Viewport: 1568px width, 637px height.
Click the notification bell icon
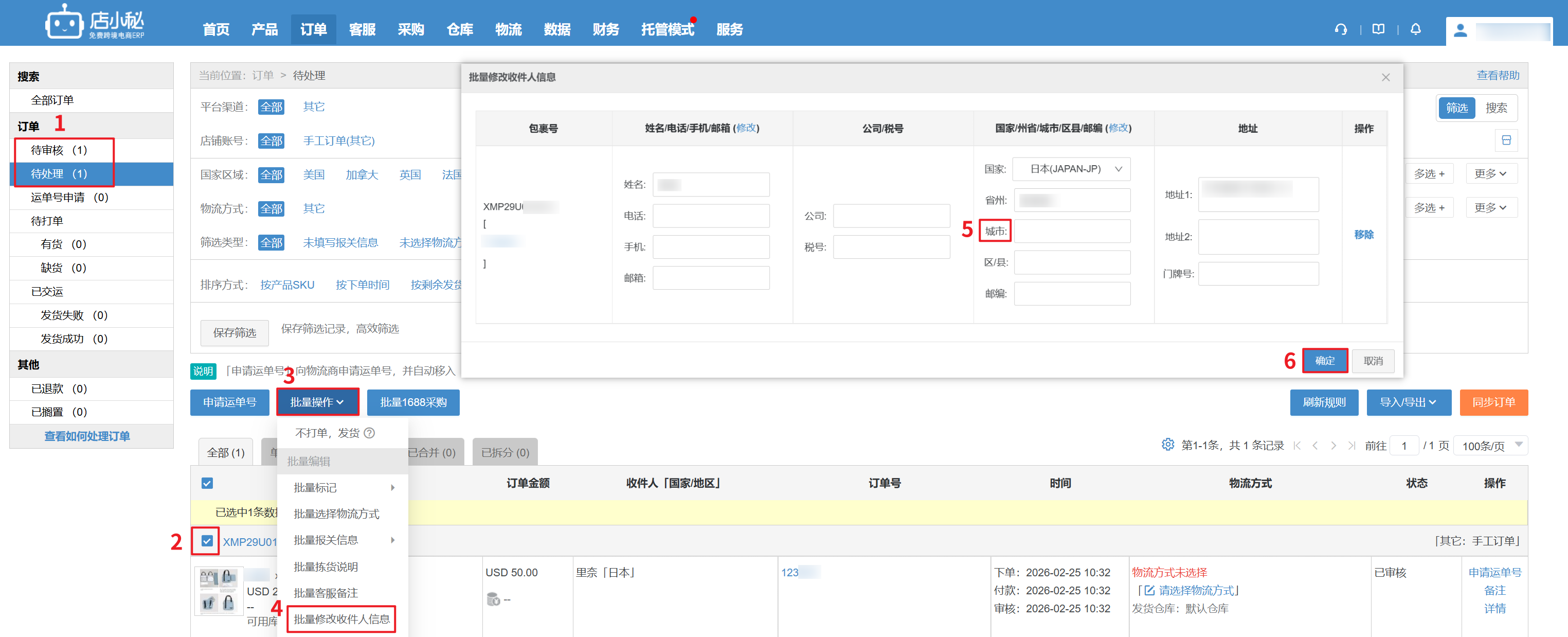(x=1416, y=29)
